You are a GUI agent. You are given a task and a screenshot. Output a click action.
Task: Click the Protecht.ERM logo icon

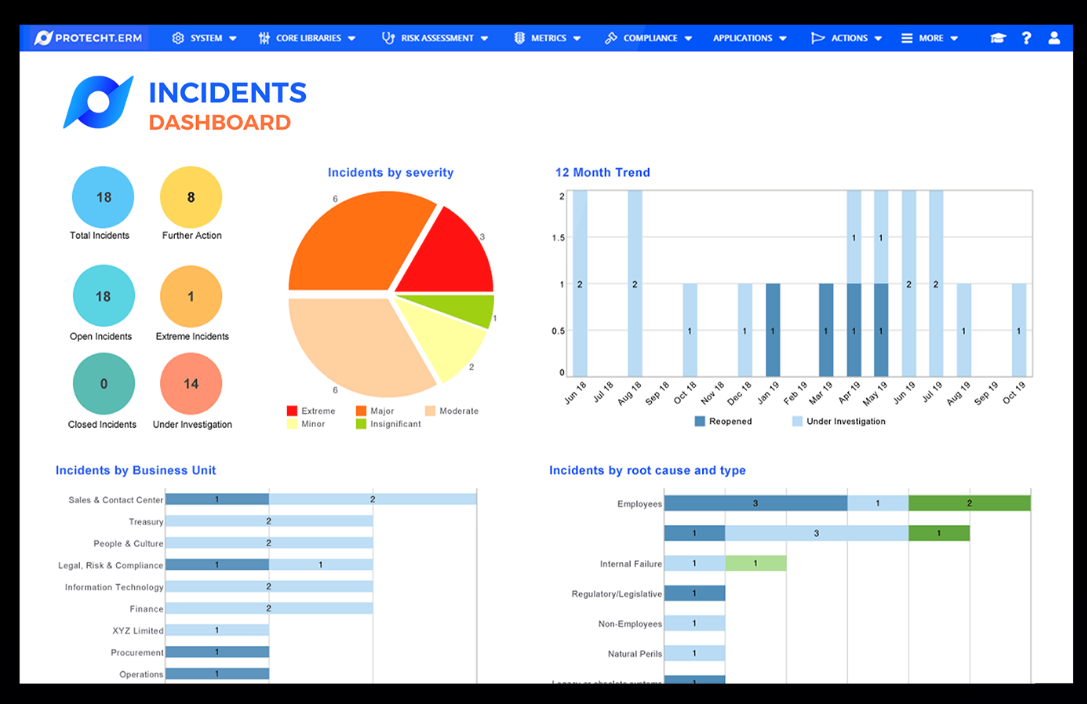(44, 37)
